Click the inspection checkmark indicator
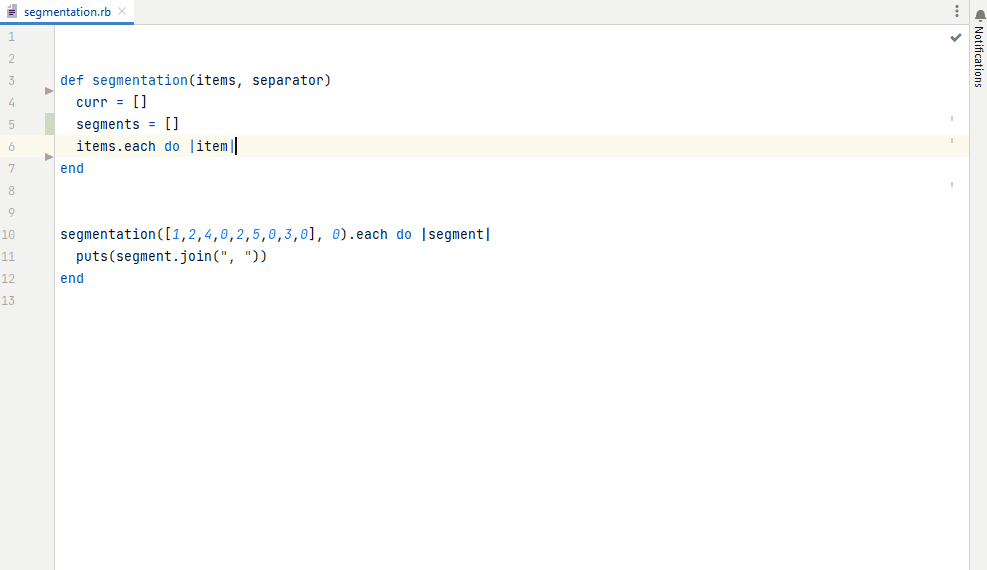987x570 pixels. (956, 38)
